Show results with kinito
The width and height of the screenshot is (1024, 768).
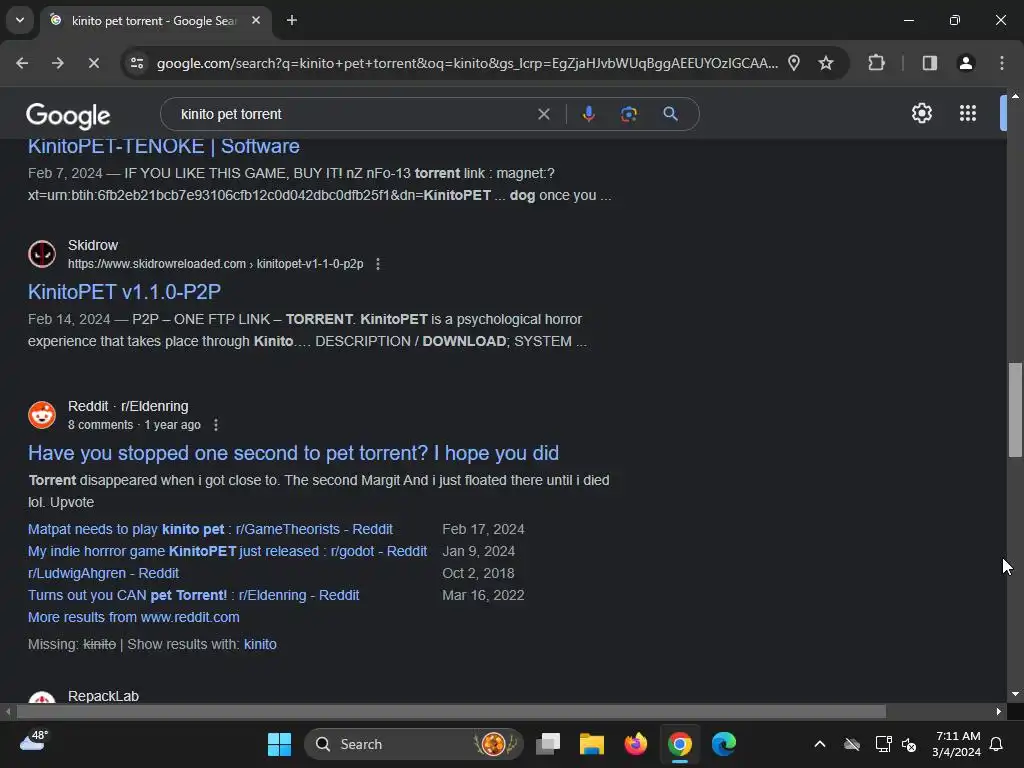[261, 645]
